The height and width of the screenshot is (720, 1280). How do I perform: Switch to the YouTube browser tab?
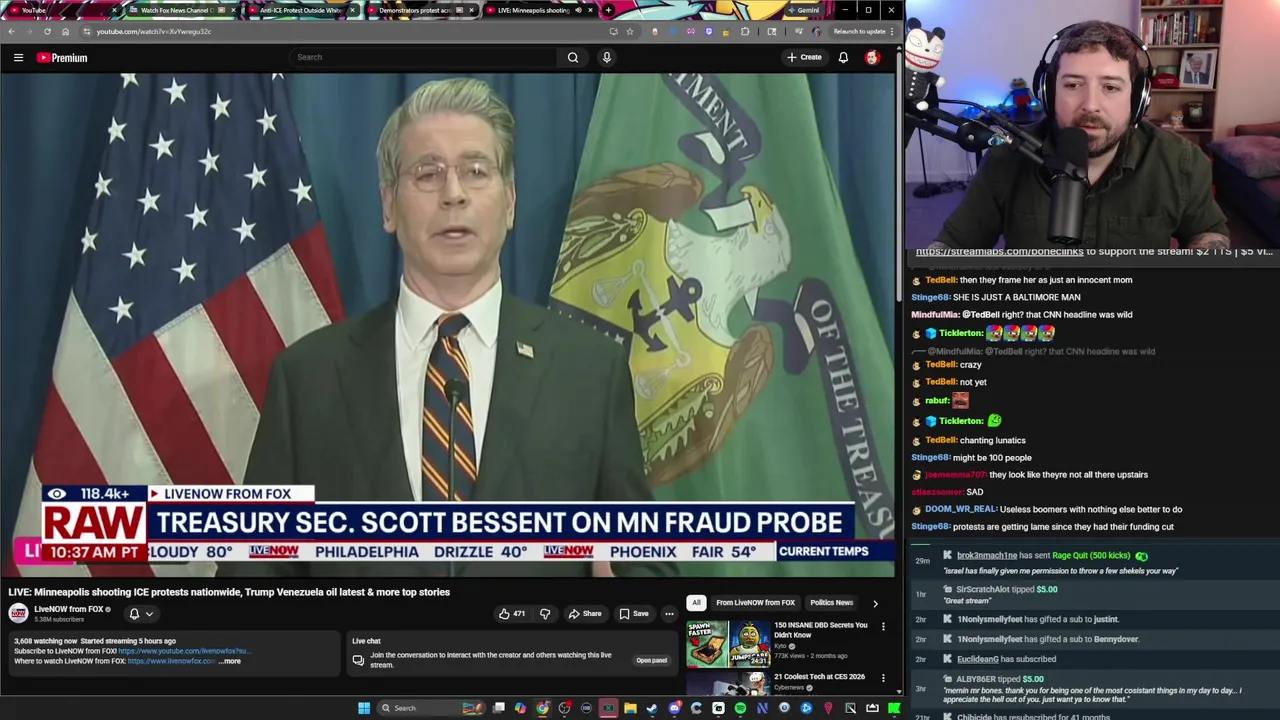point(60,10)
